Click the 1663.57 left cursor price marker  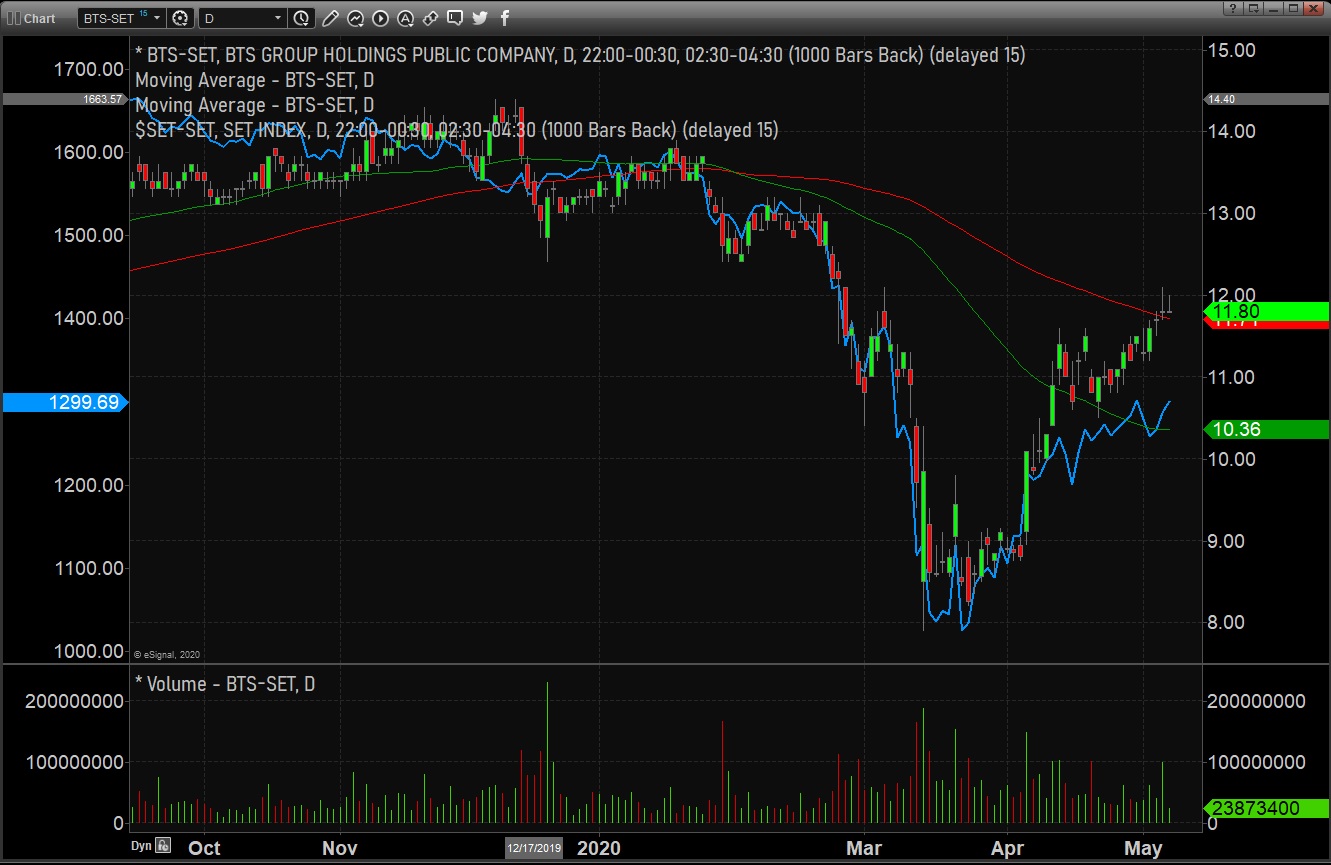(x=65, y=99)
